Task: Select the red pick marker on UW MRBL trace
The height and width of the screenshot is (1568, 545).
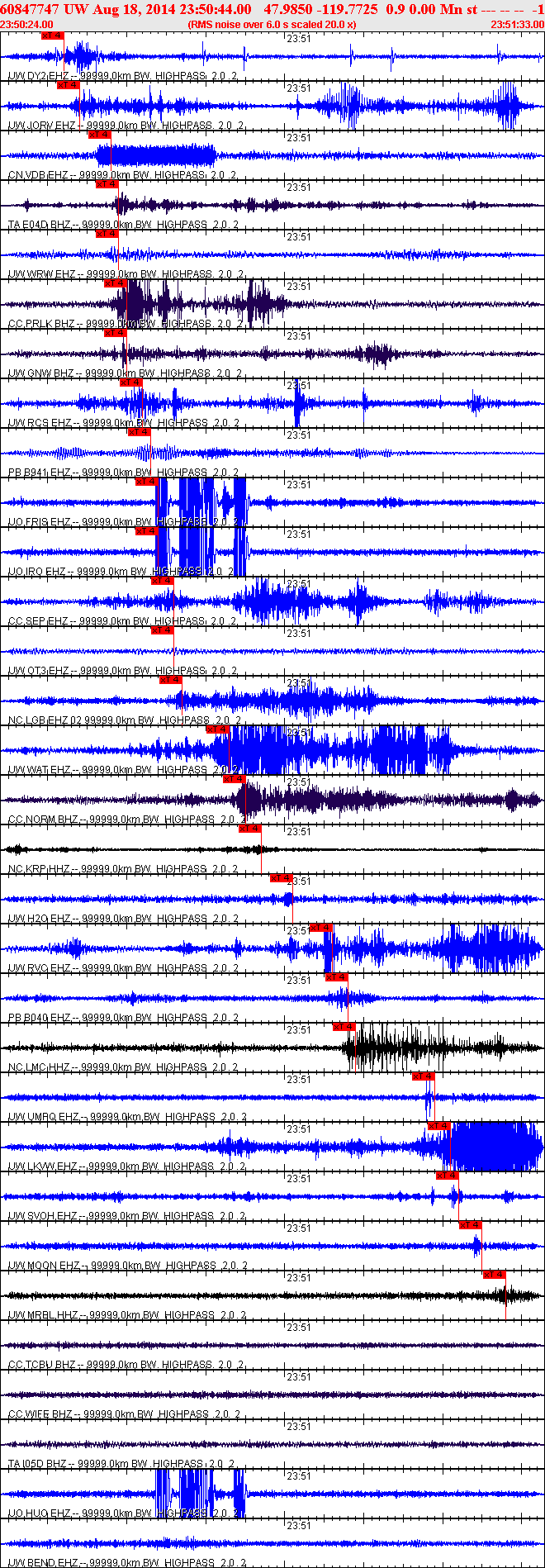Action: point(494,1275)
